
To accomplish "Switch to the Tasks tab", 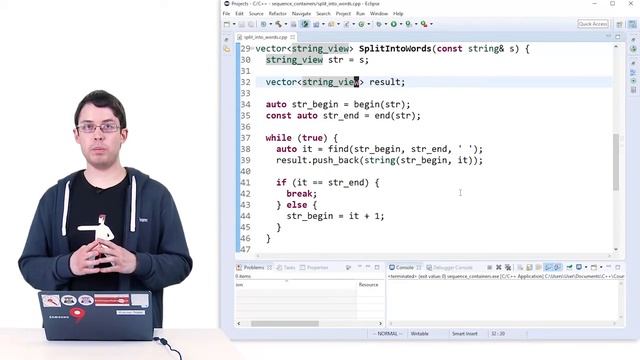I will point(289,268).
